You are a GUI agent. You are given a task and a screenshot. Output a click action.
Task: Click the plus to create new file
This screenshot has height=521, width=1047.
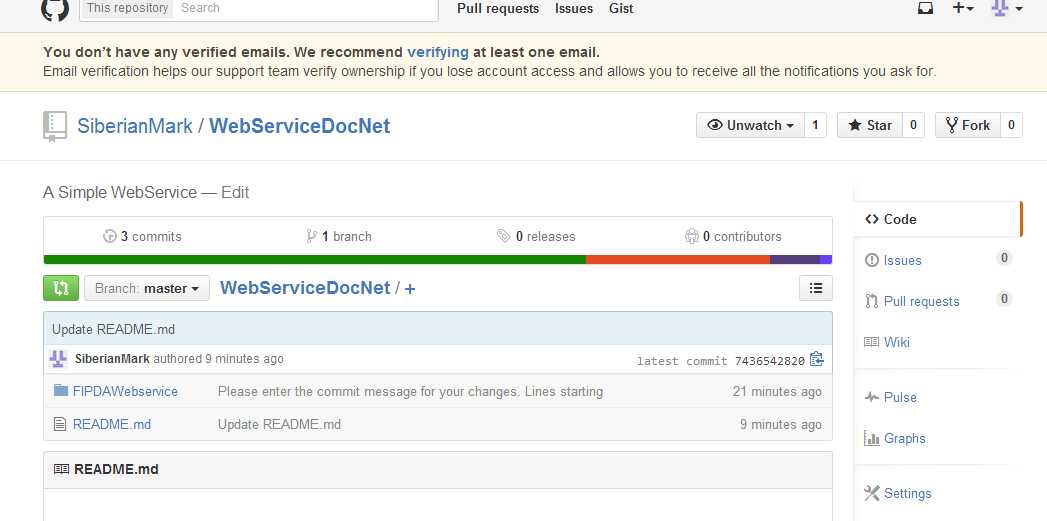point(410,288)
